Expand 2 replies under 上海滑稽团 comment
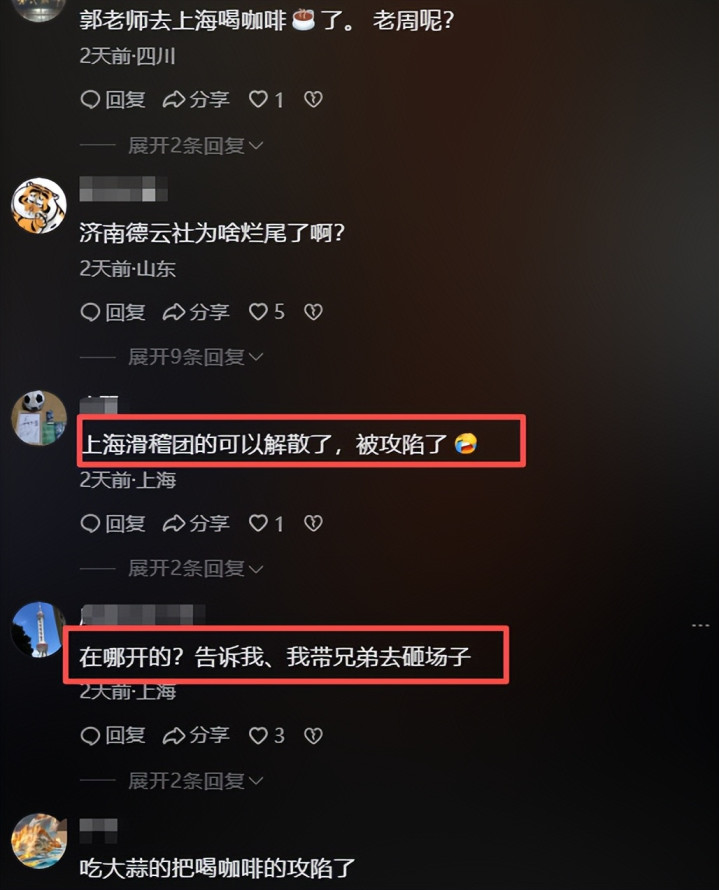Screen dimensions: 719x890 point(195,568)
